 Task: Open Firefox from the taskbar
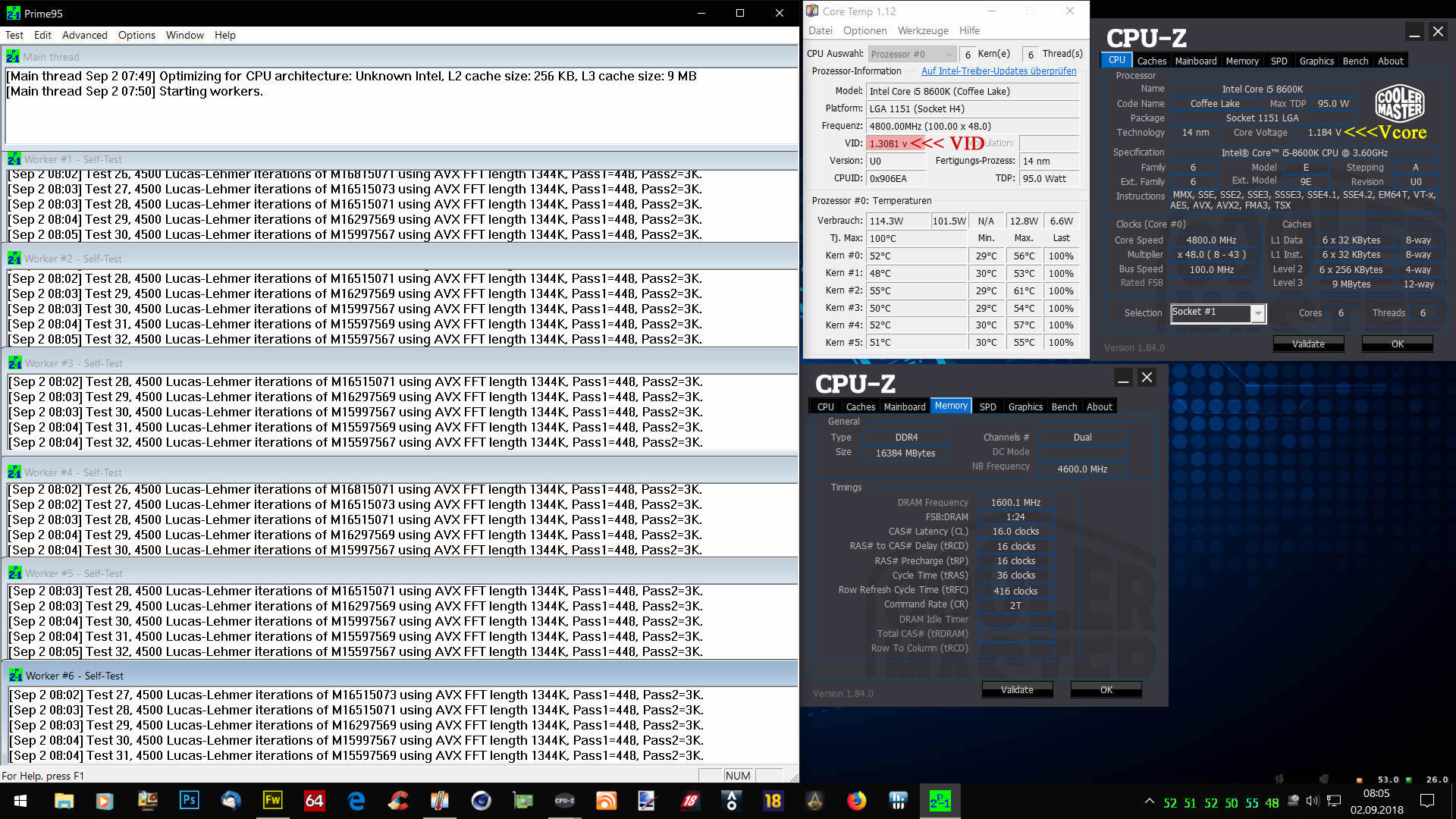[856, 801]
